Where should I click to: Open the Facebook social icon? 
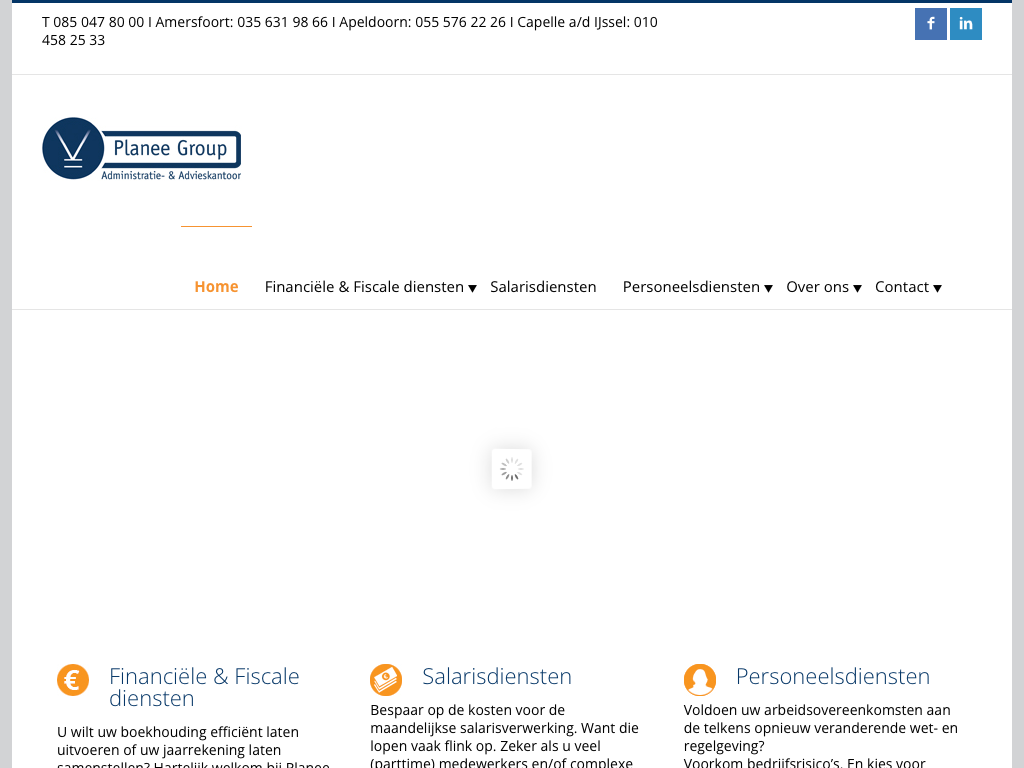[x=930, y=24]
